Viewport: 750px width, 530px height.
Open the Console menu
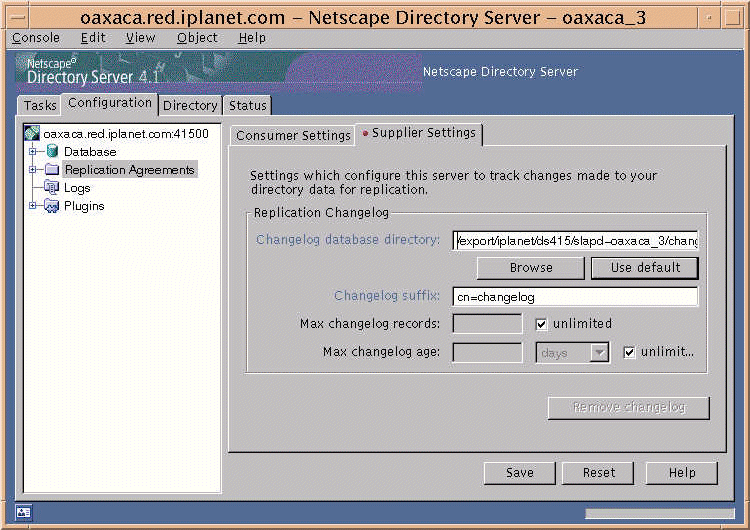(x=36, y=38)
